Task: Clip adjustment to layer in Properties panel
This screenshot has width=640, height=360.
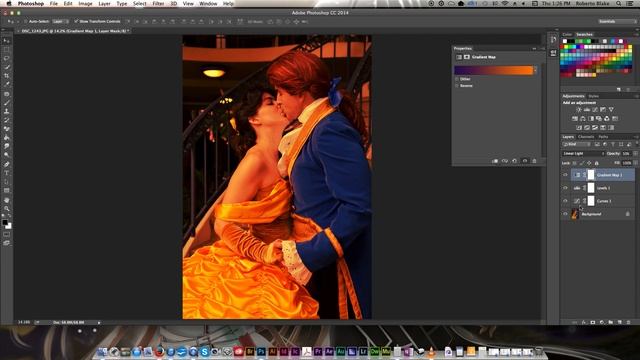Action: [495, 161]
